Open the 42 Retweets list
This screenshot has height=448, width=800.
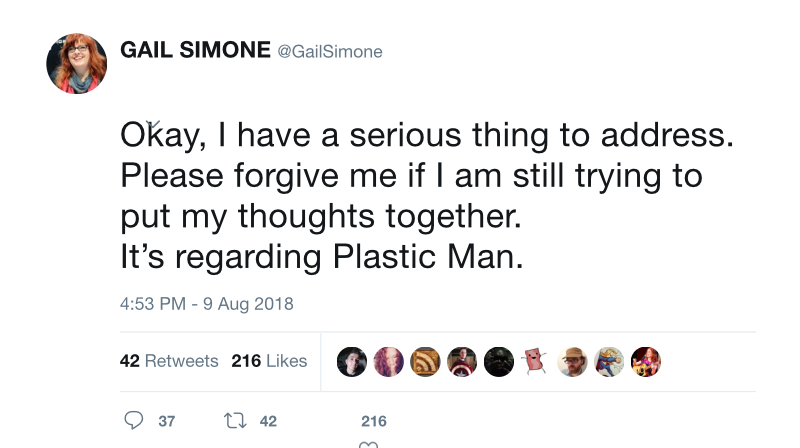(169, 361)
